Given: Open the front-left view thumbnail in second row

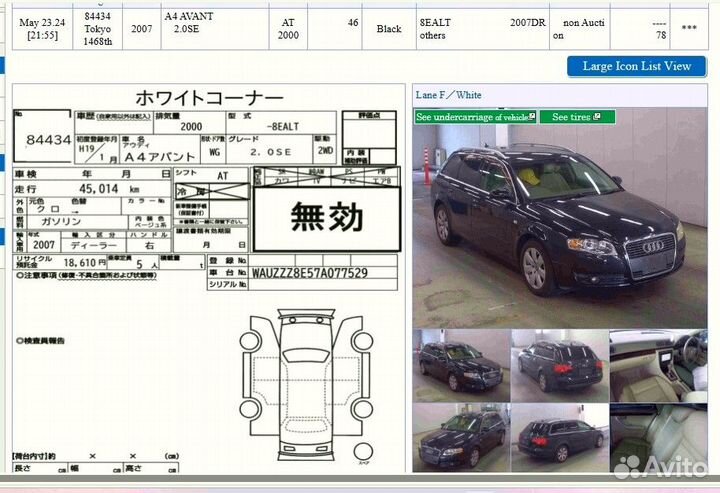Looking at the screenshot, I should coord(461,437).
